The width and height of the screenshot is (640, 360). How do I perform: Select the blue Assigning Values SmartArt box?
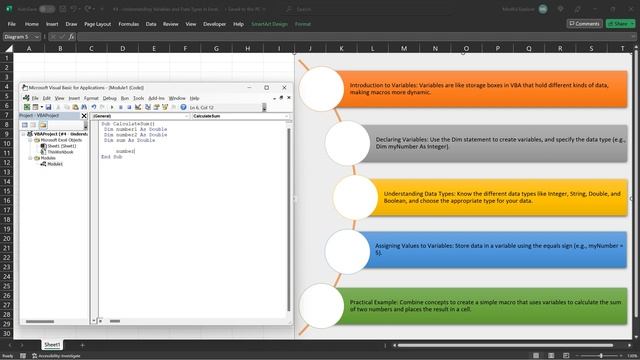(x=495, y=249)
